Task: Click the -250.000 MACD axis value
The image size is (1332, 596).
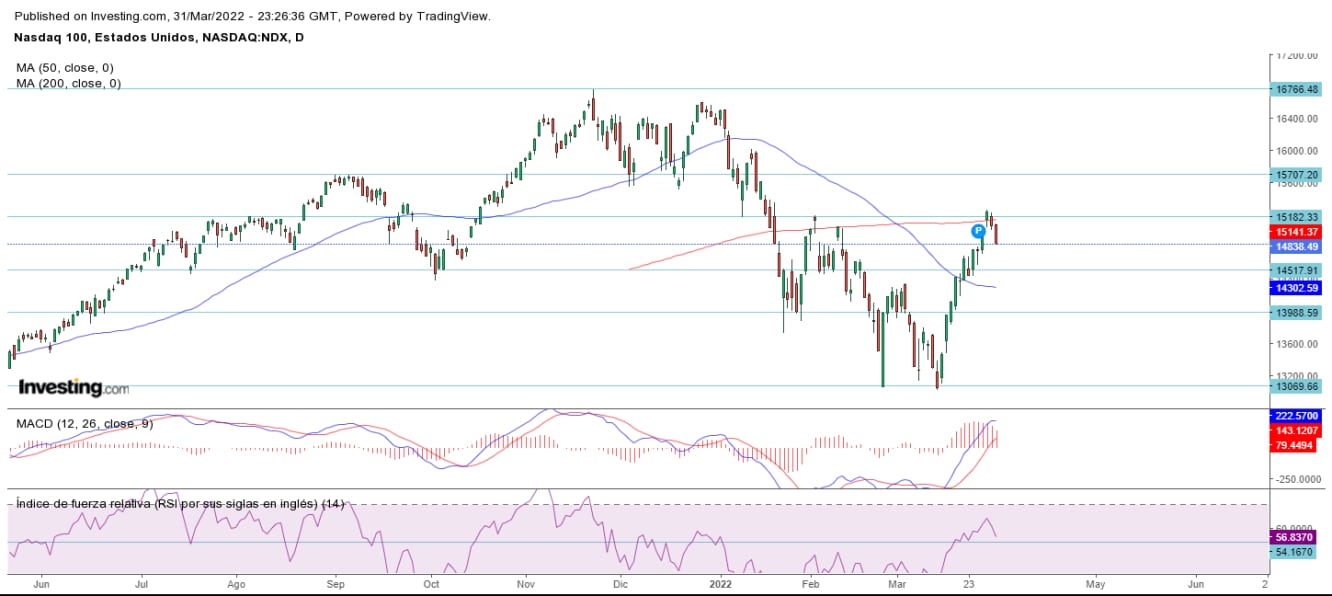Action: pos(1297,479)
